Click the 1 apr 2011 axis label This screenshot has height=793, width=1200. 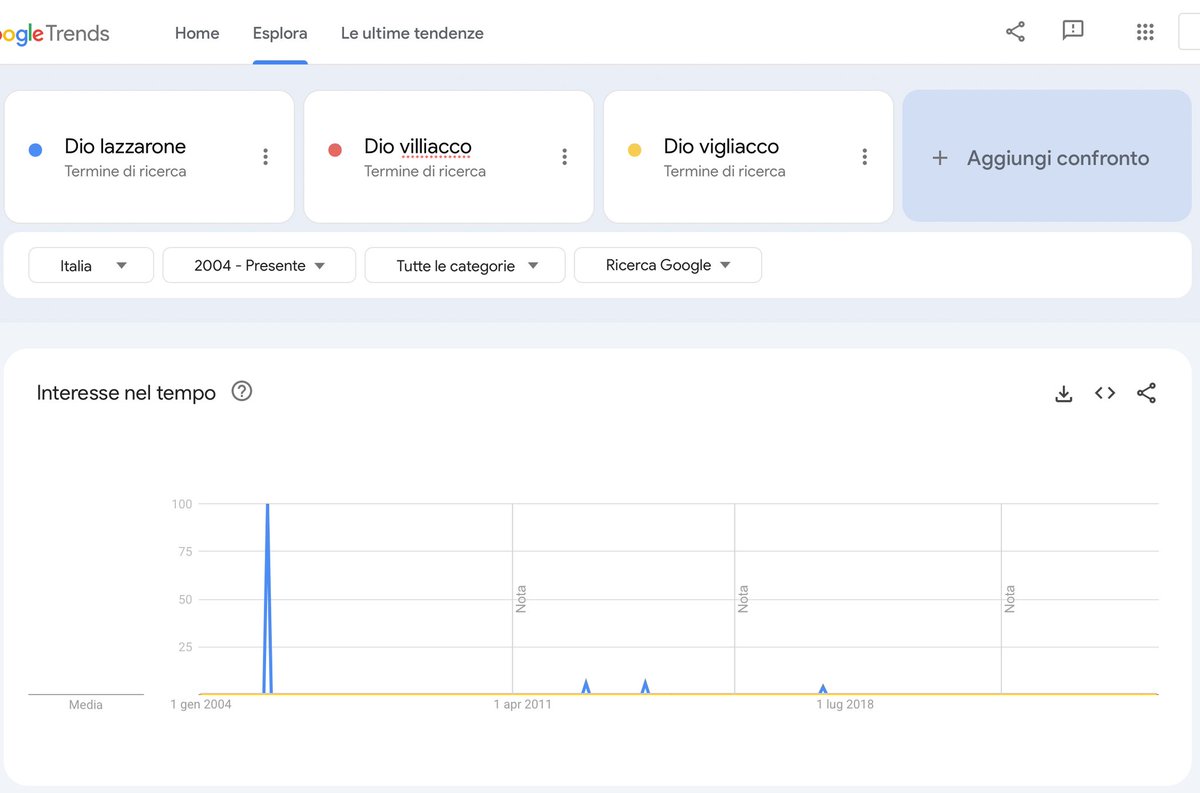tap(523, 705)
